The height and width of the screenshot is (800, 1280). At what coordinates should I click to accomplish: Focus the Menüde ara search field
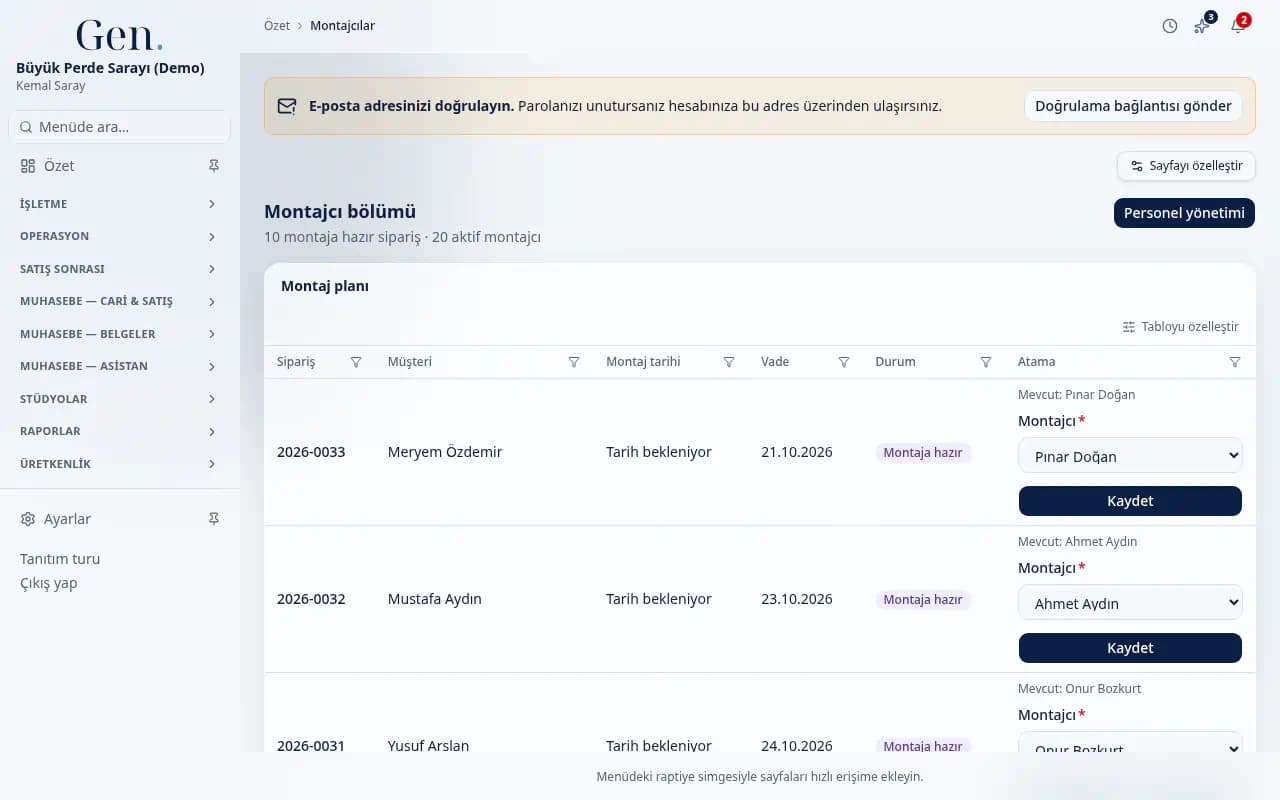[119, 127]
